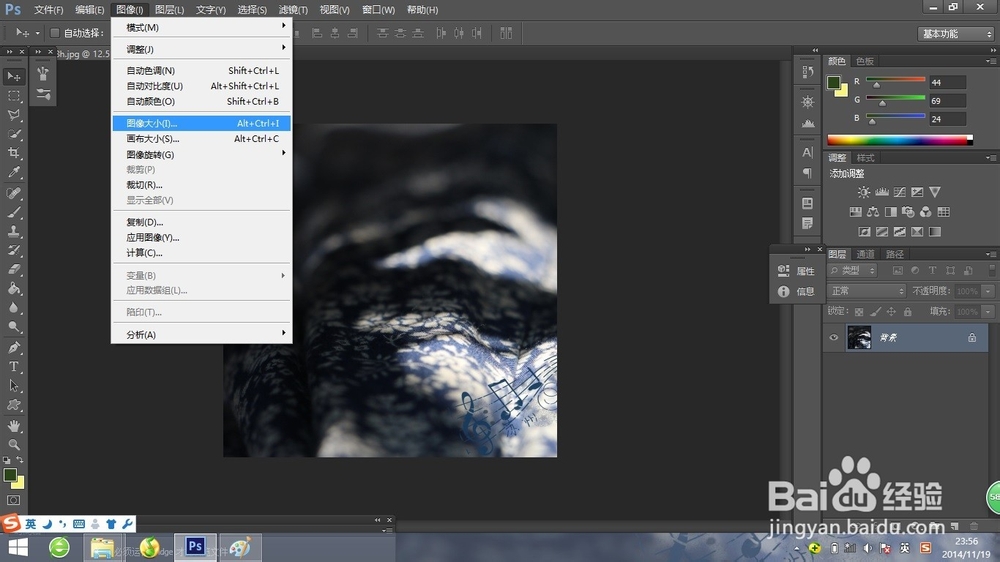Open the 属性 panel button
The image size is (1000, 562).
click(x=796, y=271)
